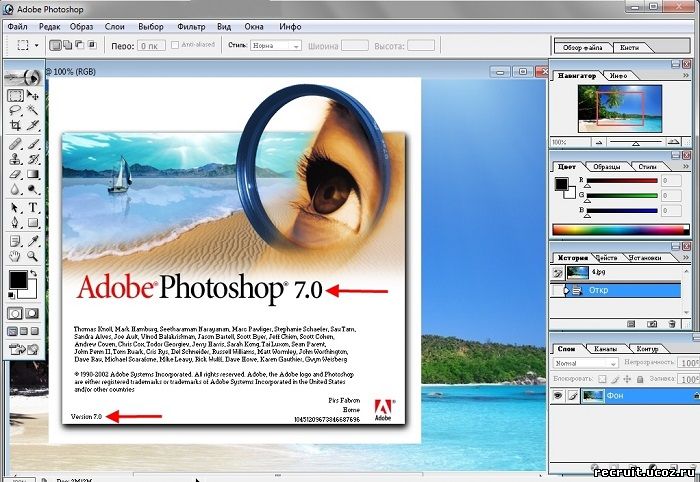This screenshot has height=482, width=700.
Task: Select the Blur tool
Action: coord(15,189)
